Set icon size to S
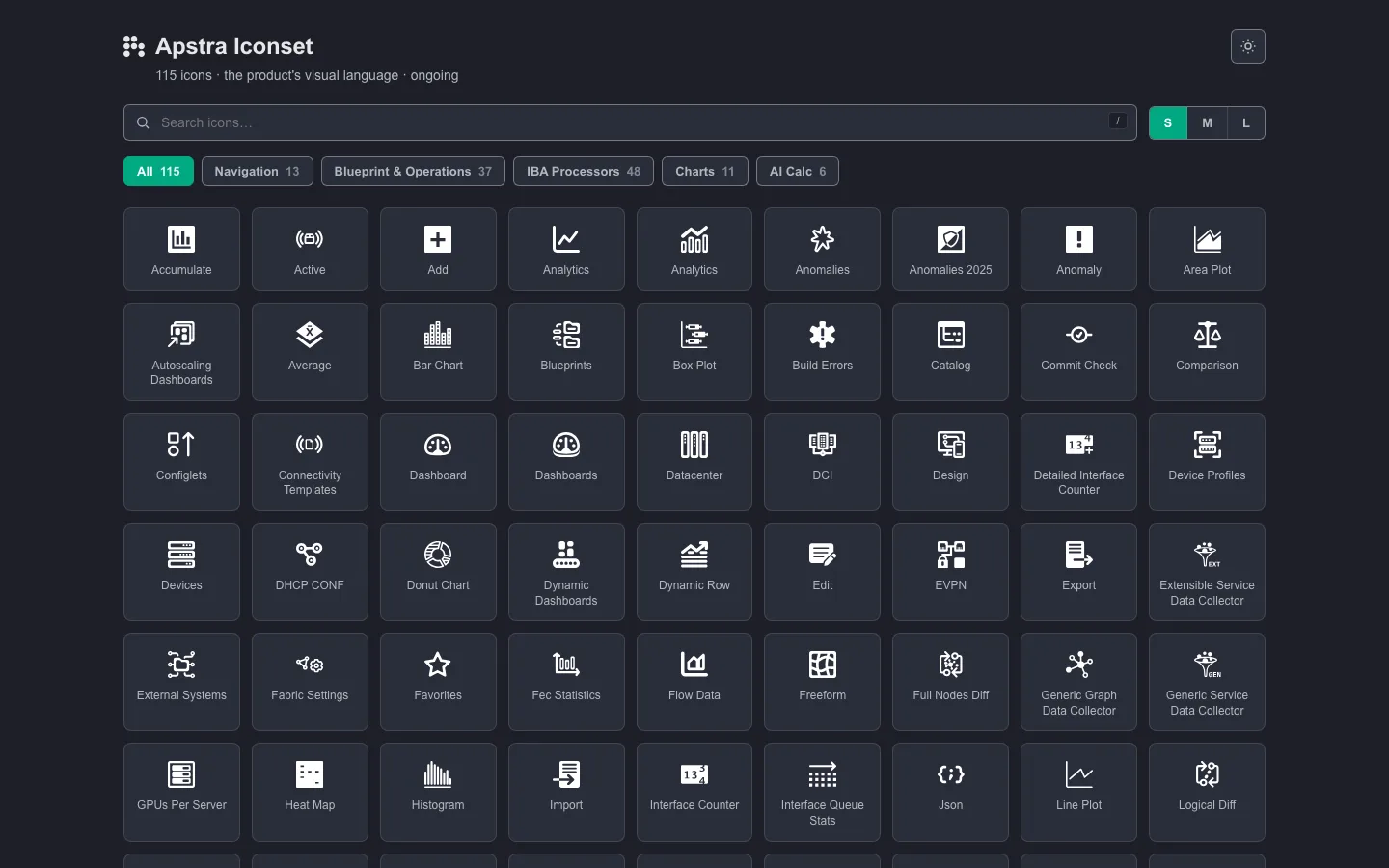Viewport: 1389px width, 868px height. pos(1168,122)
